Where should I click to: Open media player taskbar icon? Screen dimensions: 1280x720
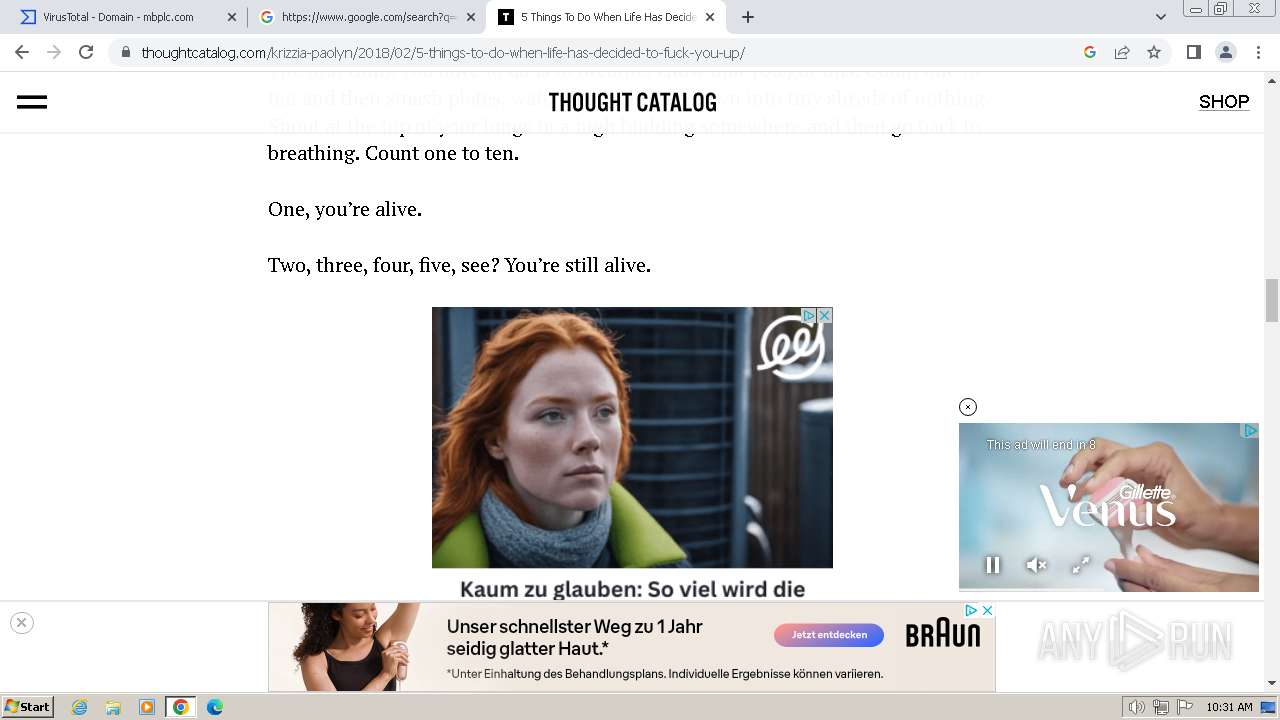click(147, 707)
